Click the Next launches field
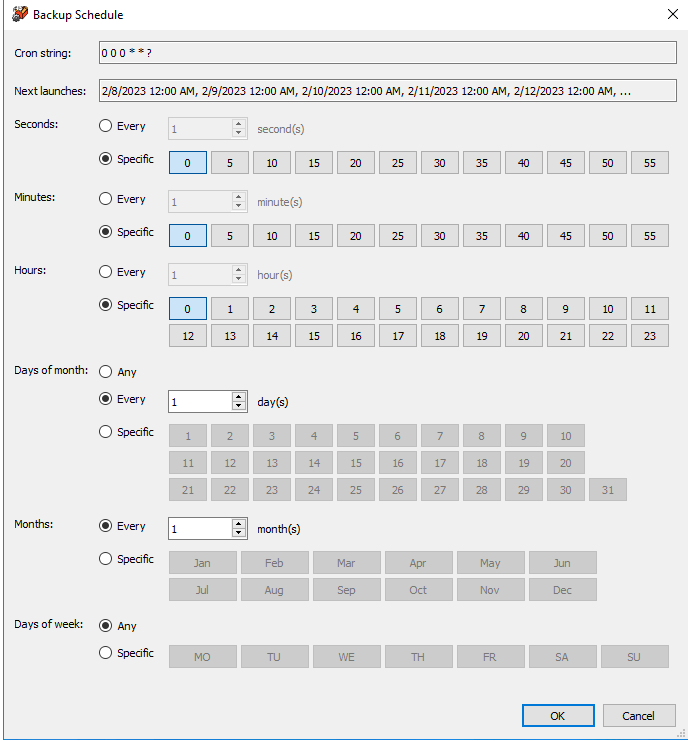Screen dimensions: 690x741 tap(388, 91)
